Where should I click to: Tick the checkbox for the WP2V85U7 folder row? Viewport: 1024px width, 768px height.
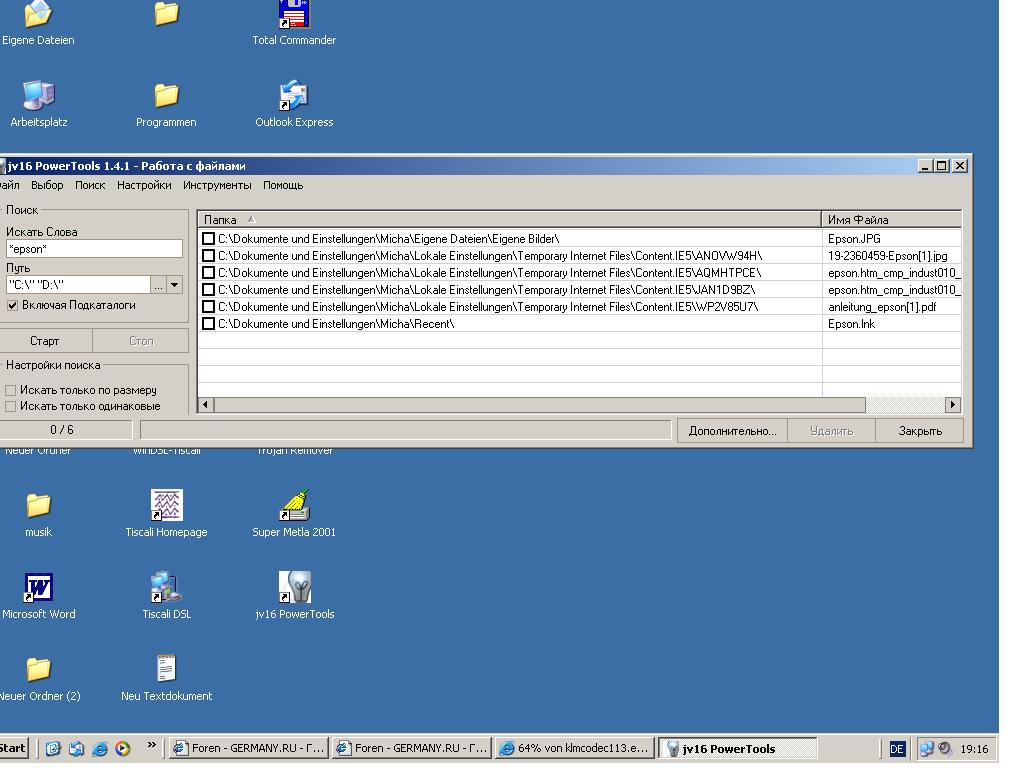(208, 306)
